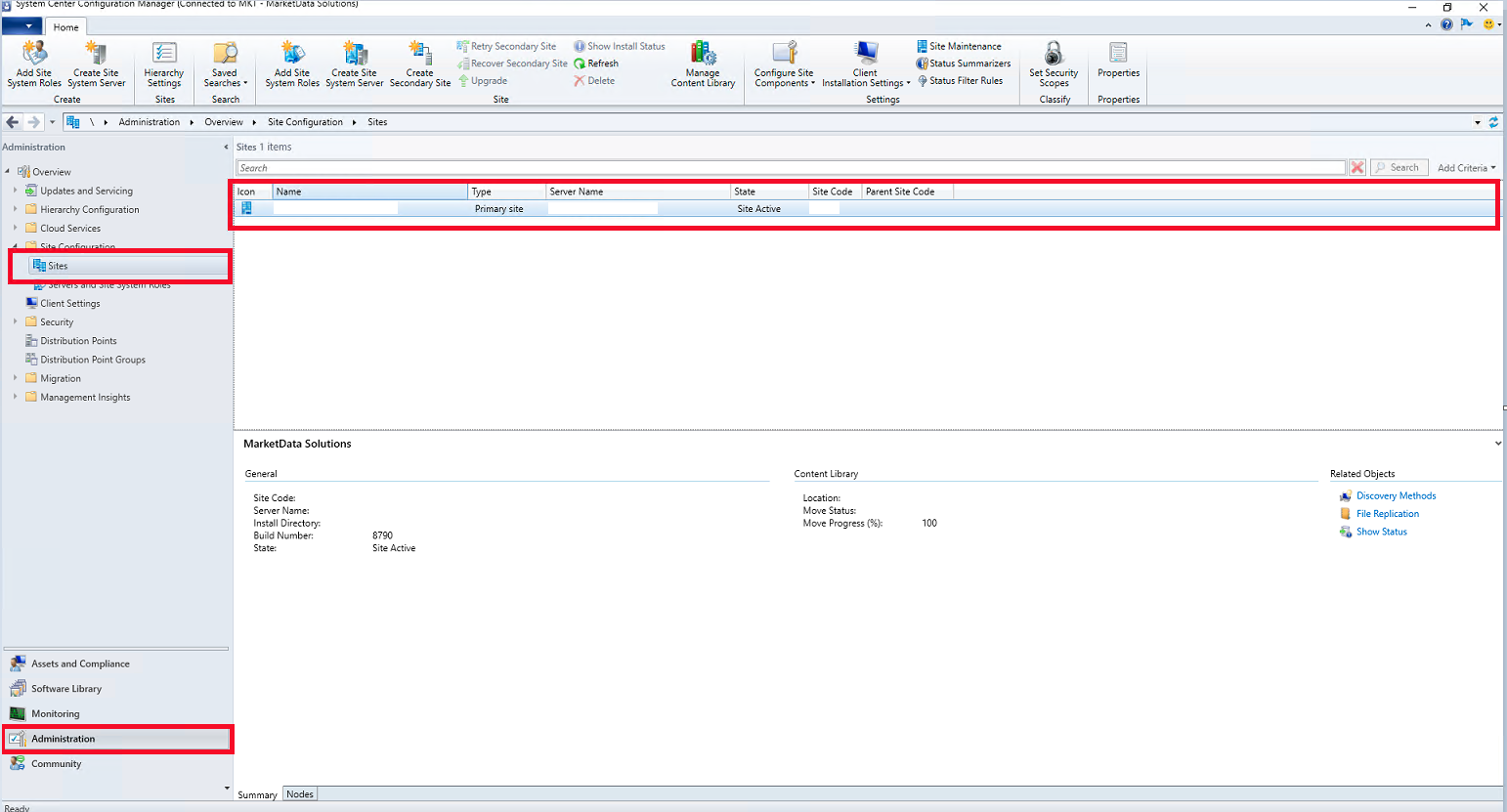1507x812 pixels.
Task: Open Add Criteria dropdown
Action: (1466, 168)
